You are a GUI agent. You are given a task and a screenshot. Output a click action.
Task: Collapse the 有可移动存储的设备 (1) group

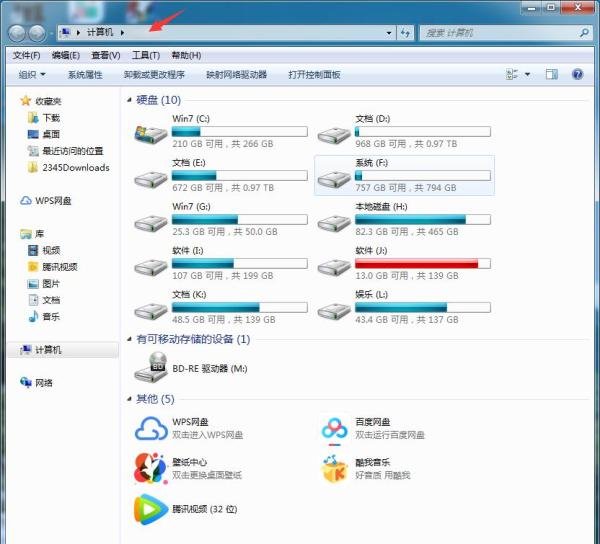[129, 339]
